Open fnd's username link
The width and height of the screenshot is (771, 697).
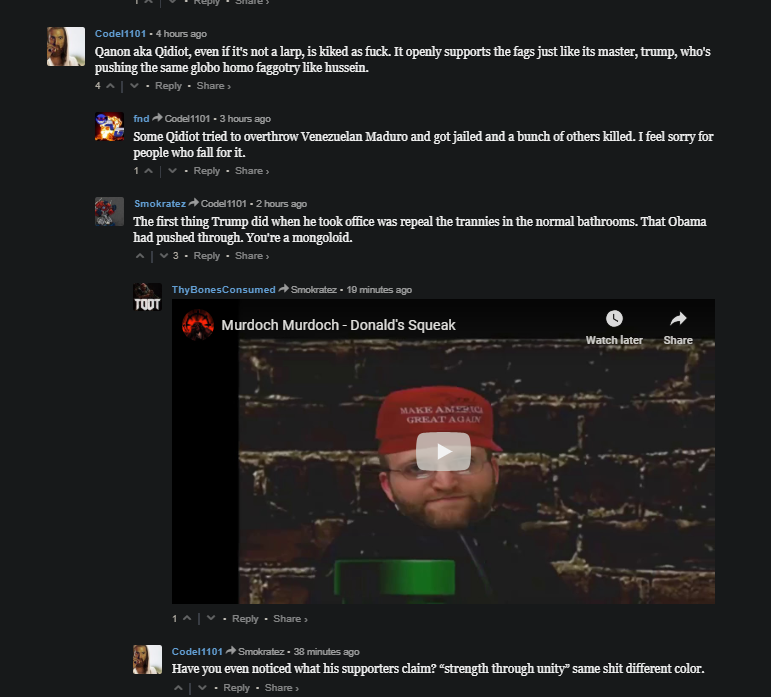[x=141, y=118]
